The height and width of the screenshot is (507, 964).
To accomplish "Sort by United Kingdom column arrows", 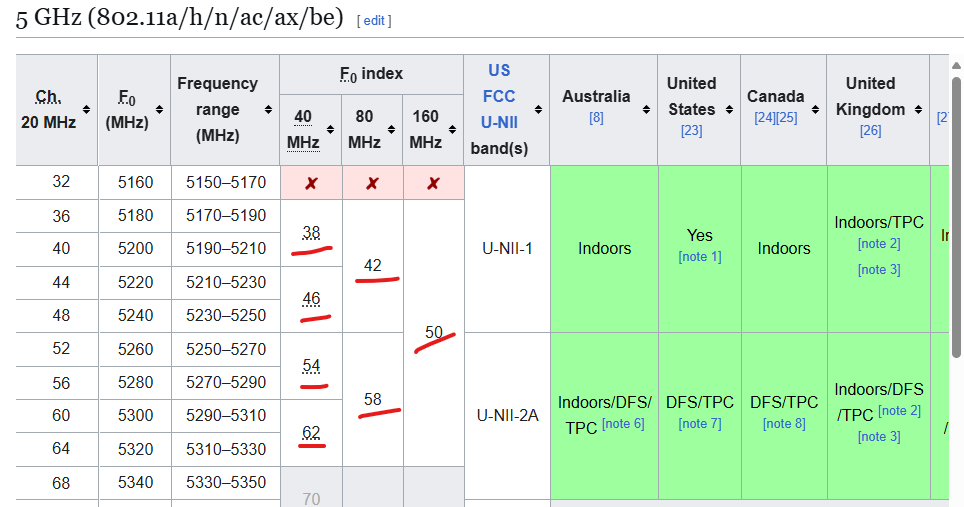I will 918,109.
